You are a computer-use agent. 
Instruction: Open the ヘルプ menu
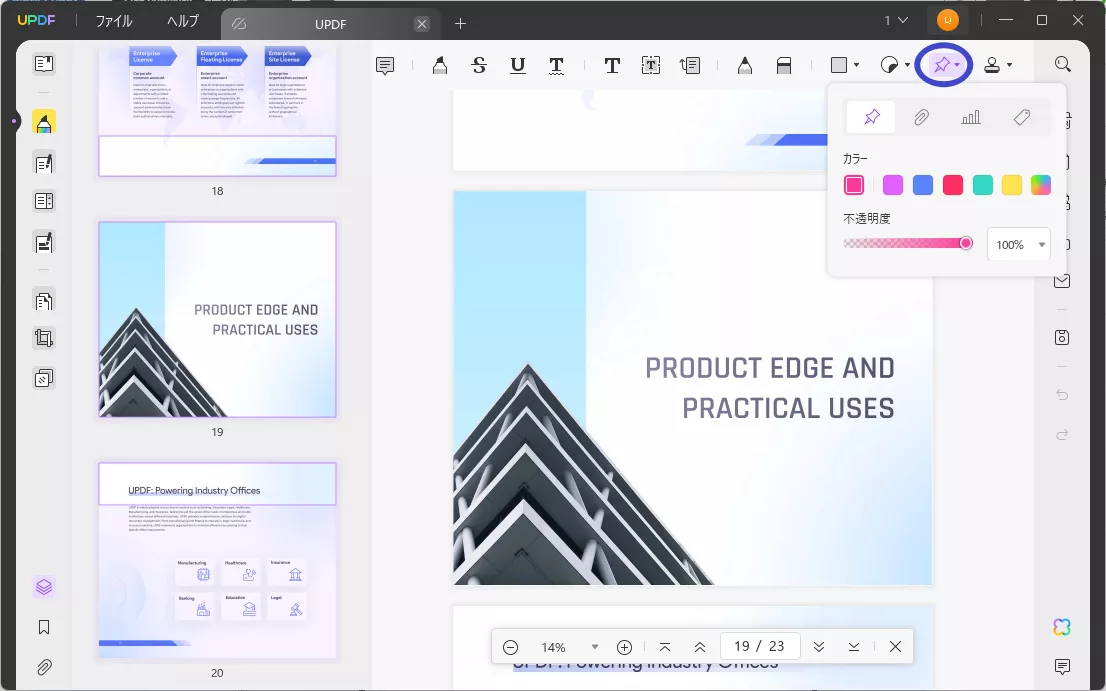tap(183, 21)
